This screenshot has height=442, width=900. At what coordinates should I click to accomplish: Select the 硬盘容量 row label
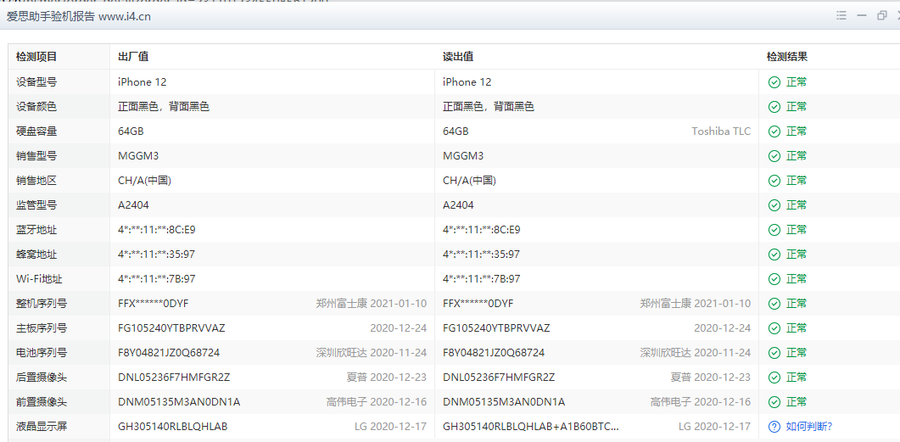[36, 131]
